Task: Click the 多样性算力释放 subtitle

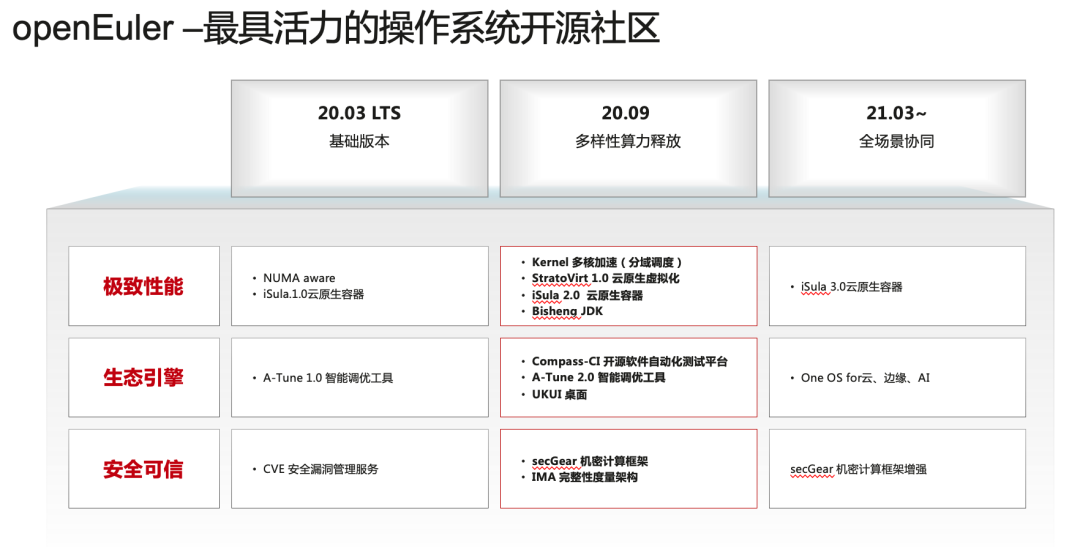Action: pos(628,141)
